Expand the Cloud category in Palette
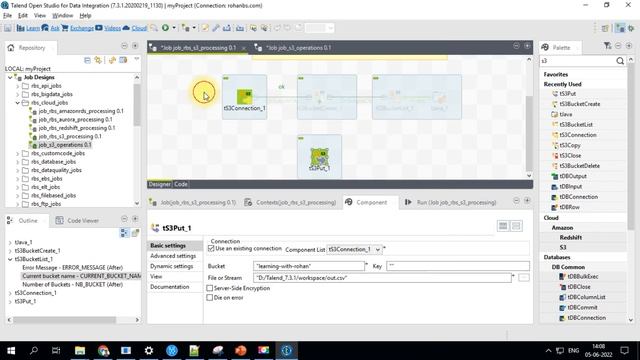 551,218
